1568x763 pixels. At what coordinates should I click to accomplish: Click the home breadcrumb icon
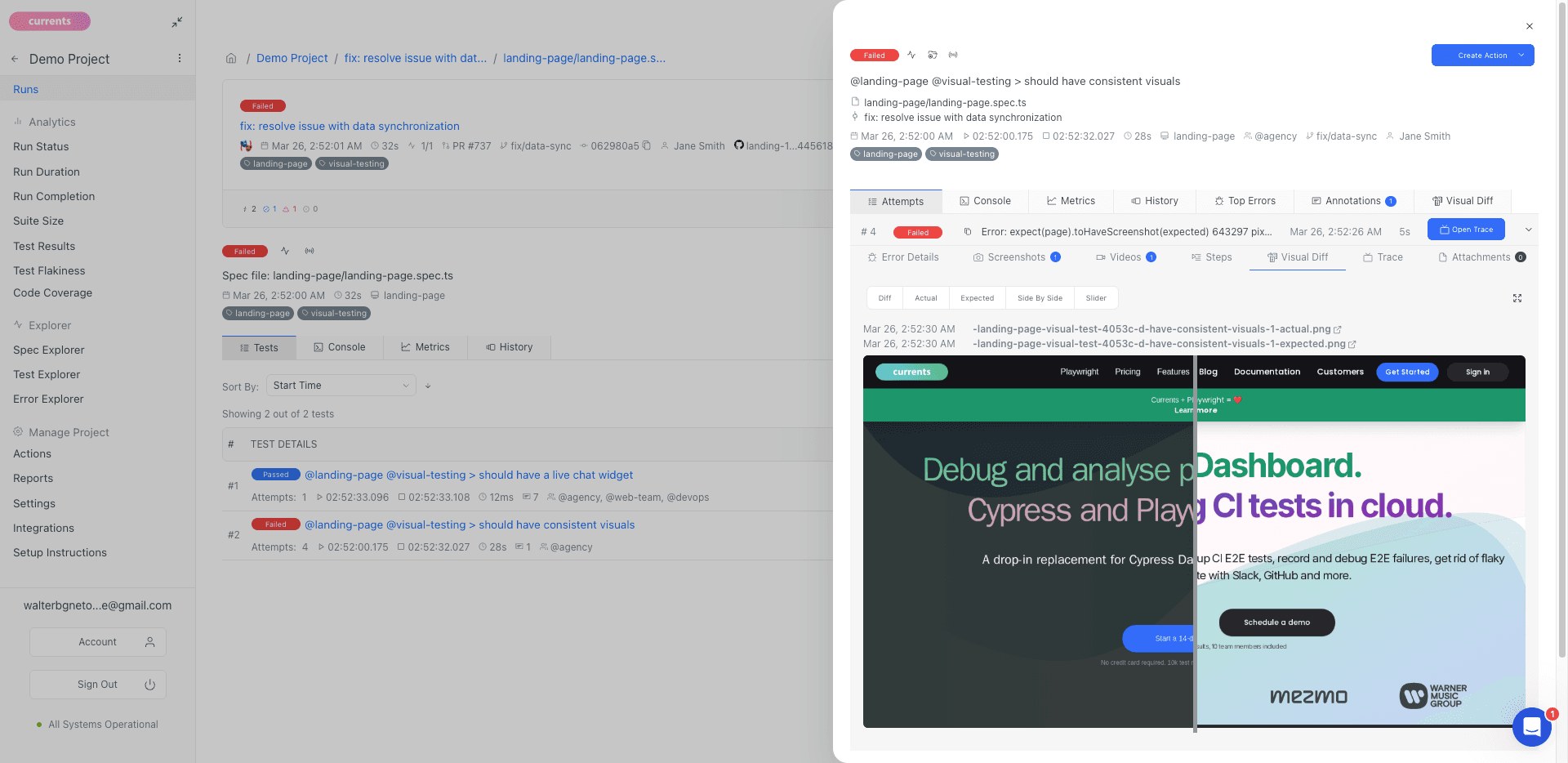pyautogui.click(x=231, y=58)
